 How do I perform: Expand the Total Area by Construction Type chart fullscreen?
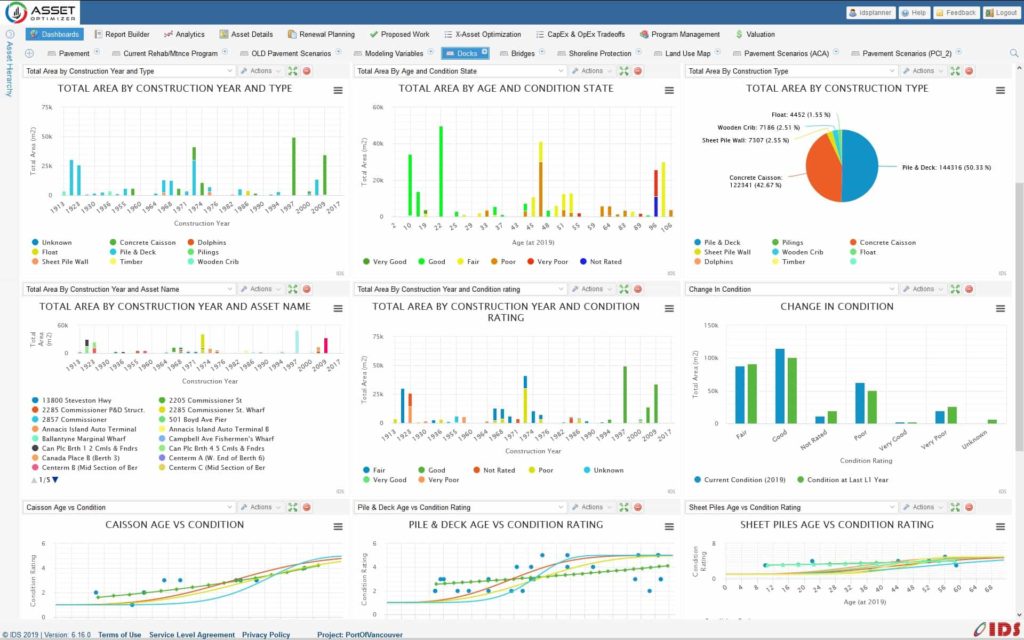click(x=955, y=71)
